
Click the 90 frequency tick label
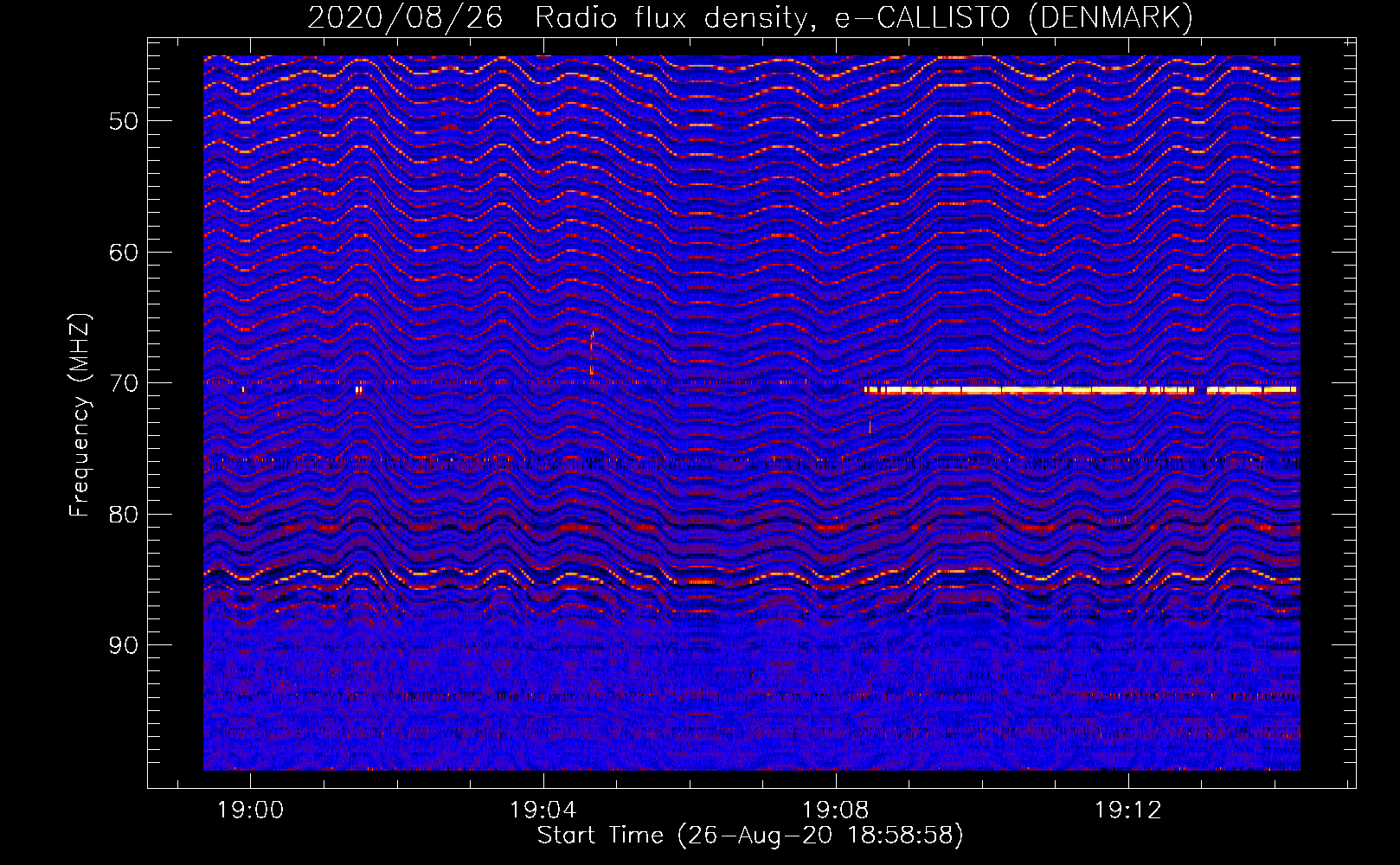tap(124, 645)
